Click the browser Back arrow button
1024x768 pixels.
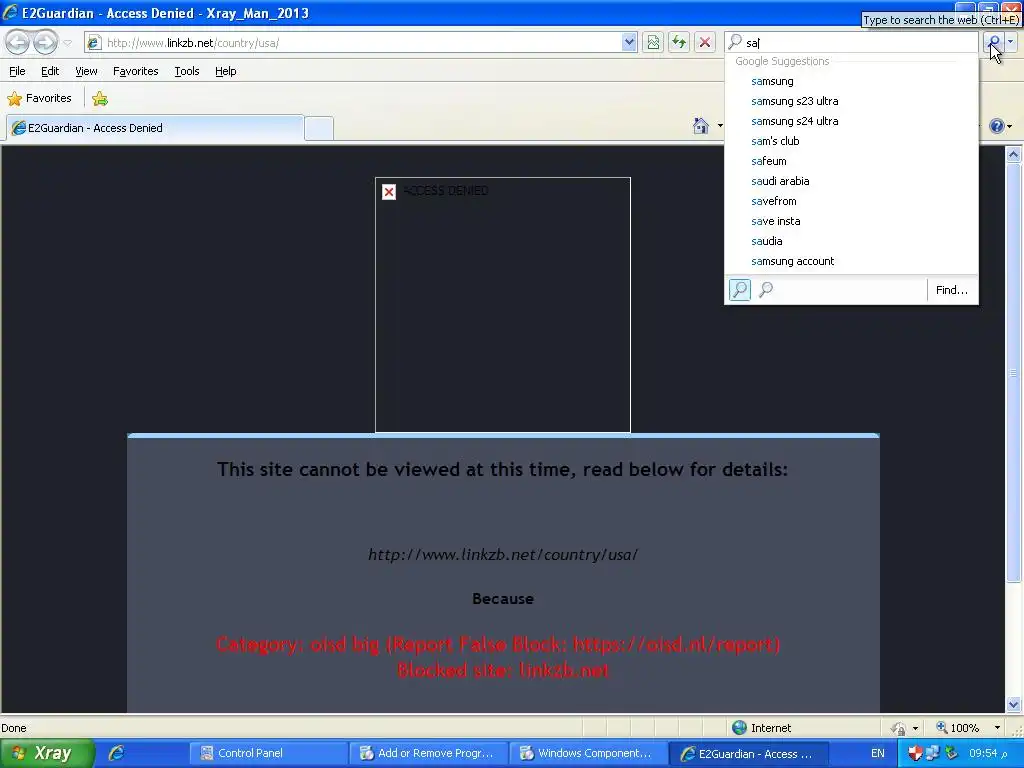[18, 42]
